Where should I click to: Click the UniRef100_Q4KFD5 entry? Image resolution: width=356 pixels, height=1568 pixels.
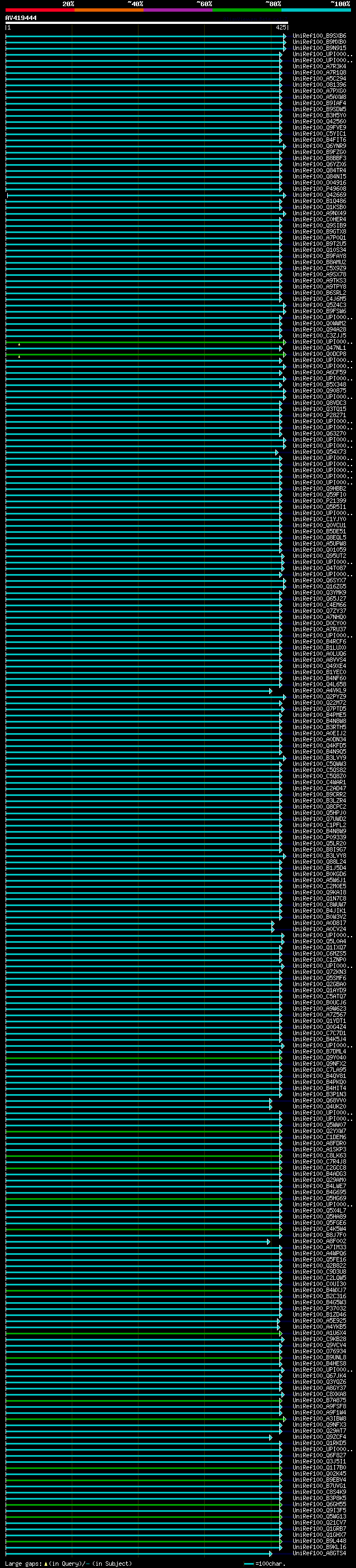point(319,746)
